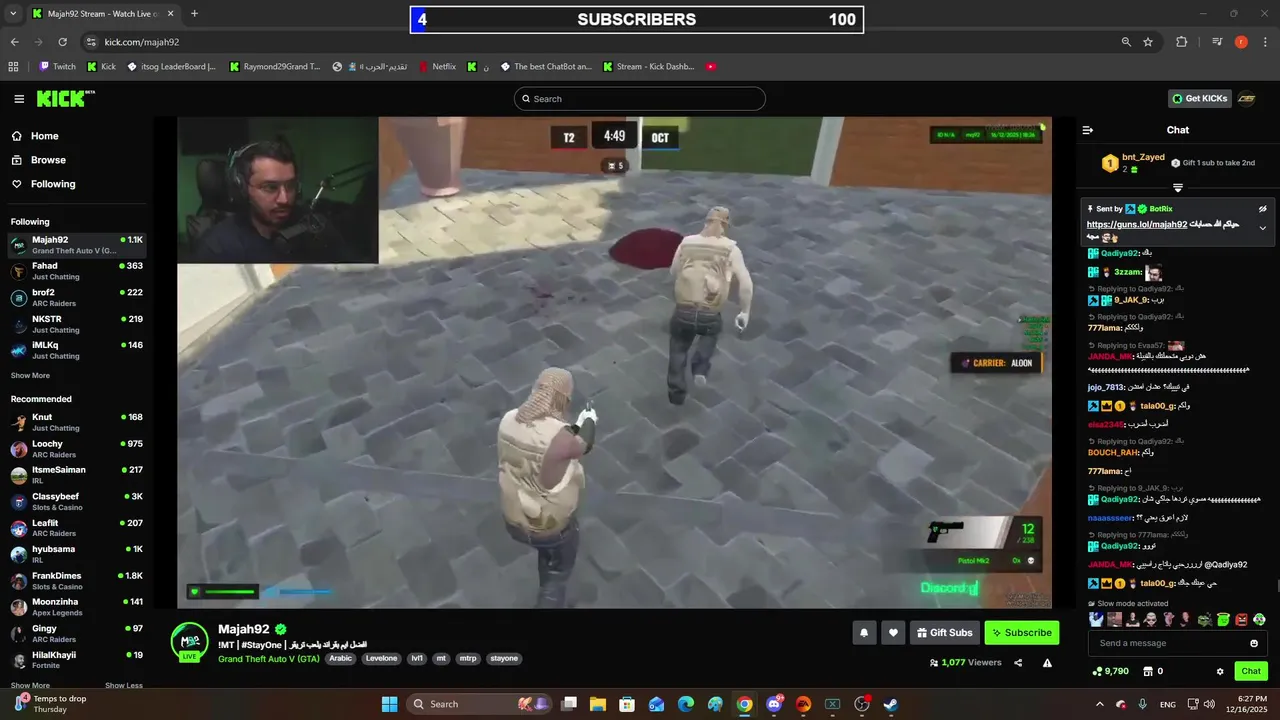This screenshot has height=720, width=1280.
Task: Go back in browser history
Action: point(14,42)
